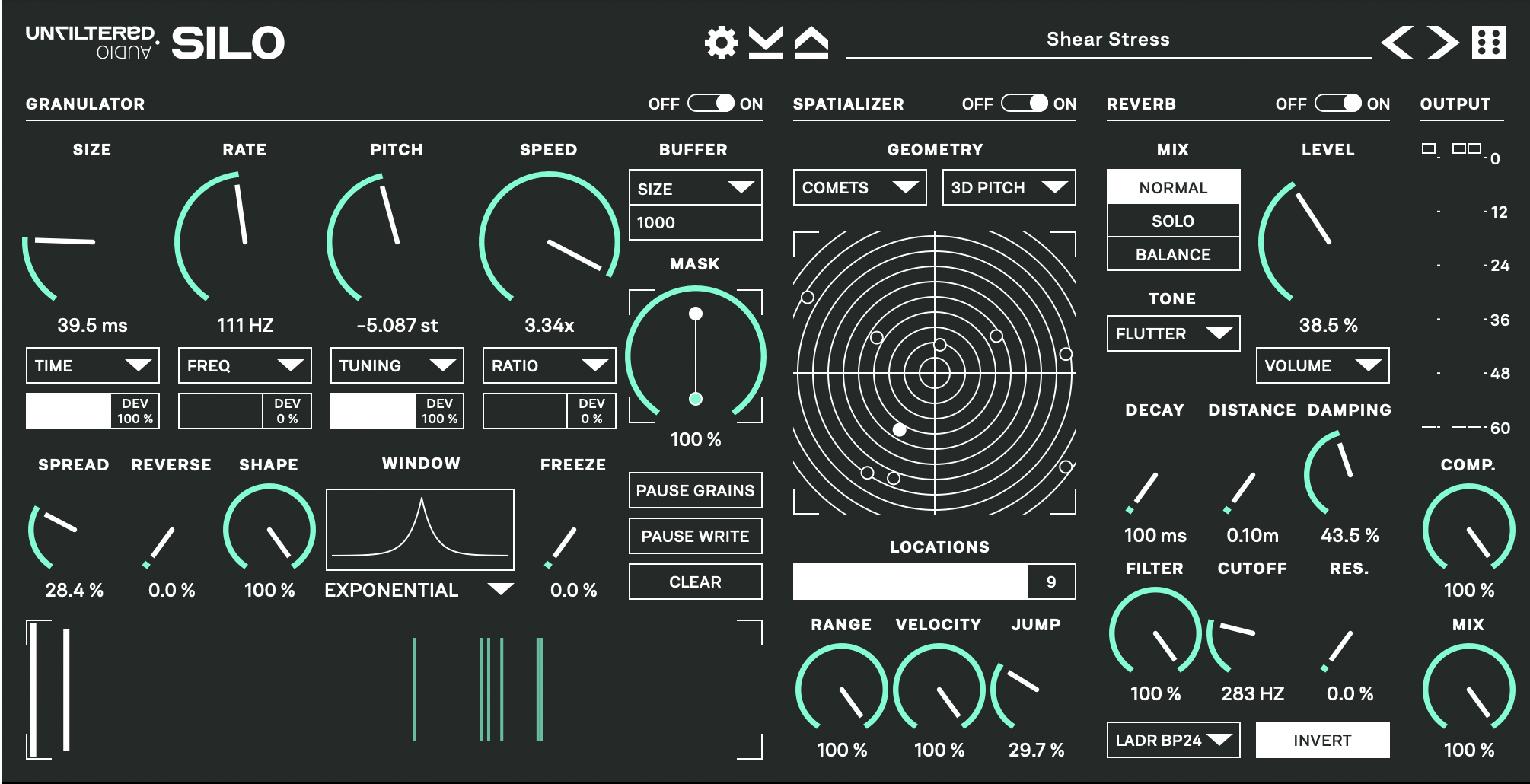1530x784 pixels.
Task: Click the buffer size value field 1000
Action: (x=695, y=222)
